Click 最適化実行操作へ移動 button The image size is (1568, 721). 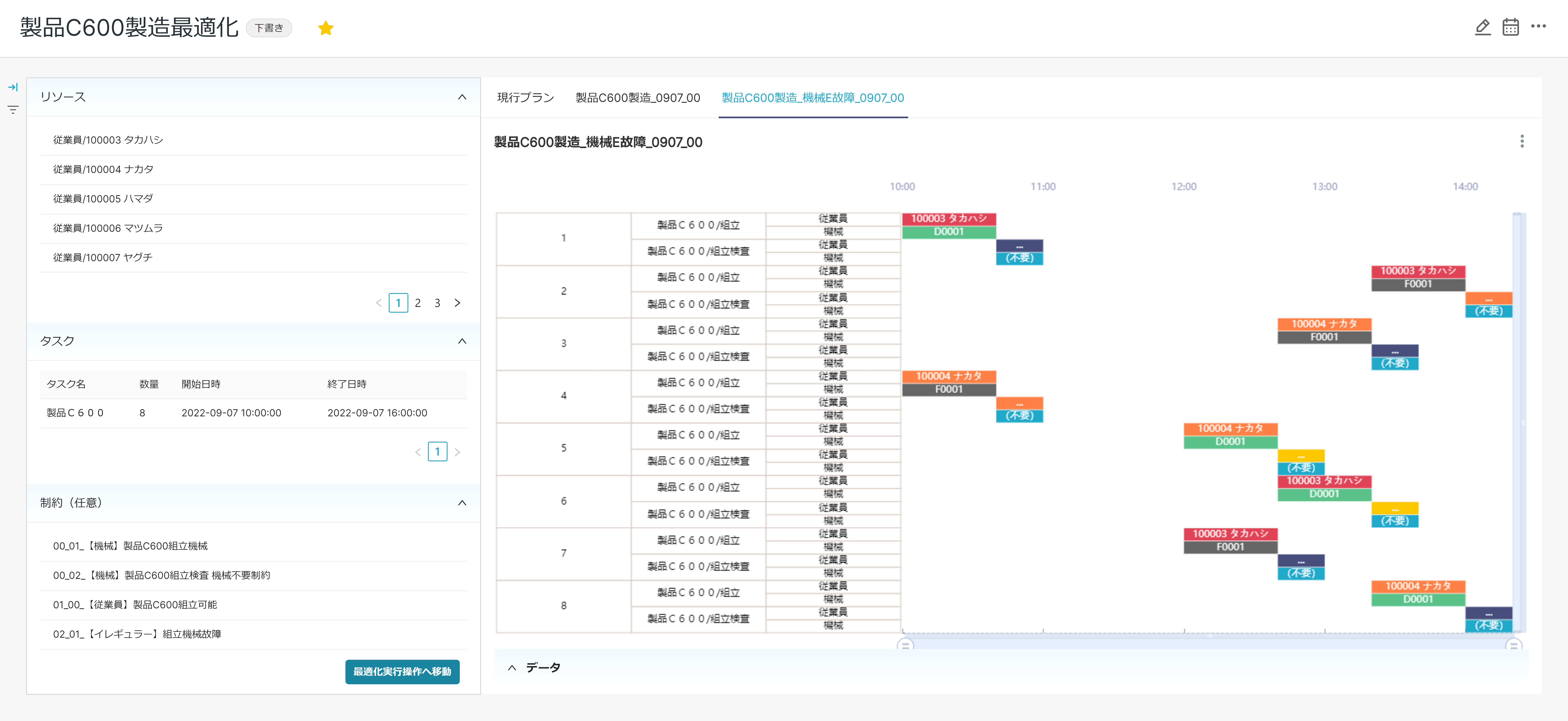(x=402, y=672)
